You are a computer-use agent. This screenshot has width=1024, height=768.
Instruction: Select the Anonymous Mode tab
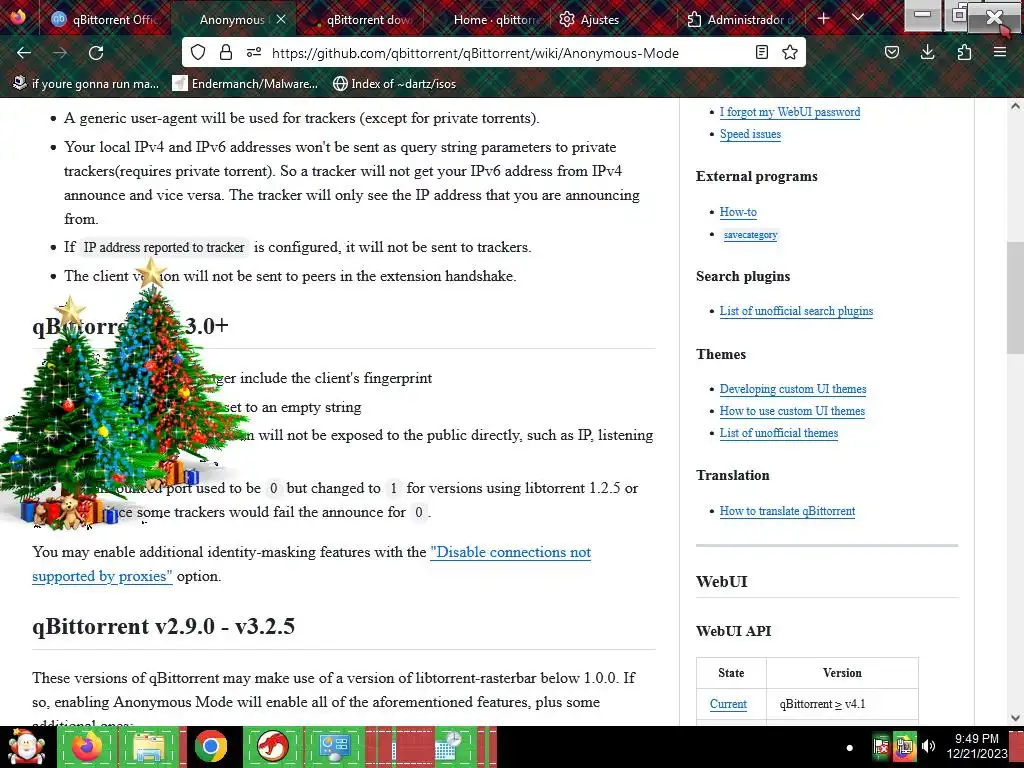232,20
